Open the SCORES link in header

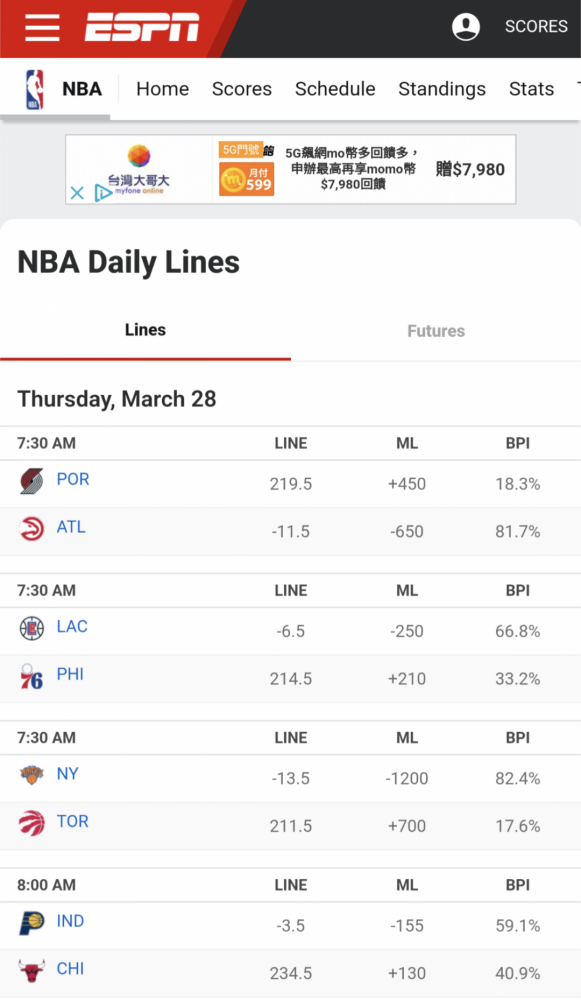click(x=536, y=26)
